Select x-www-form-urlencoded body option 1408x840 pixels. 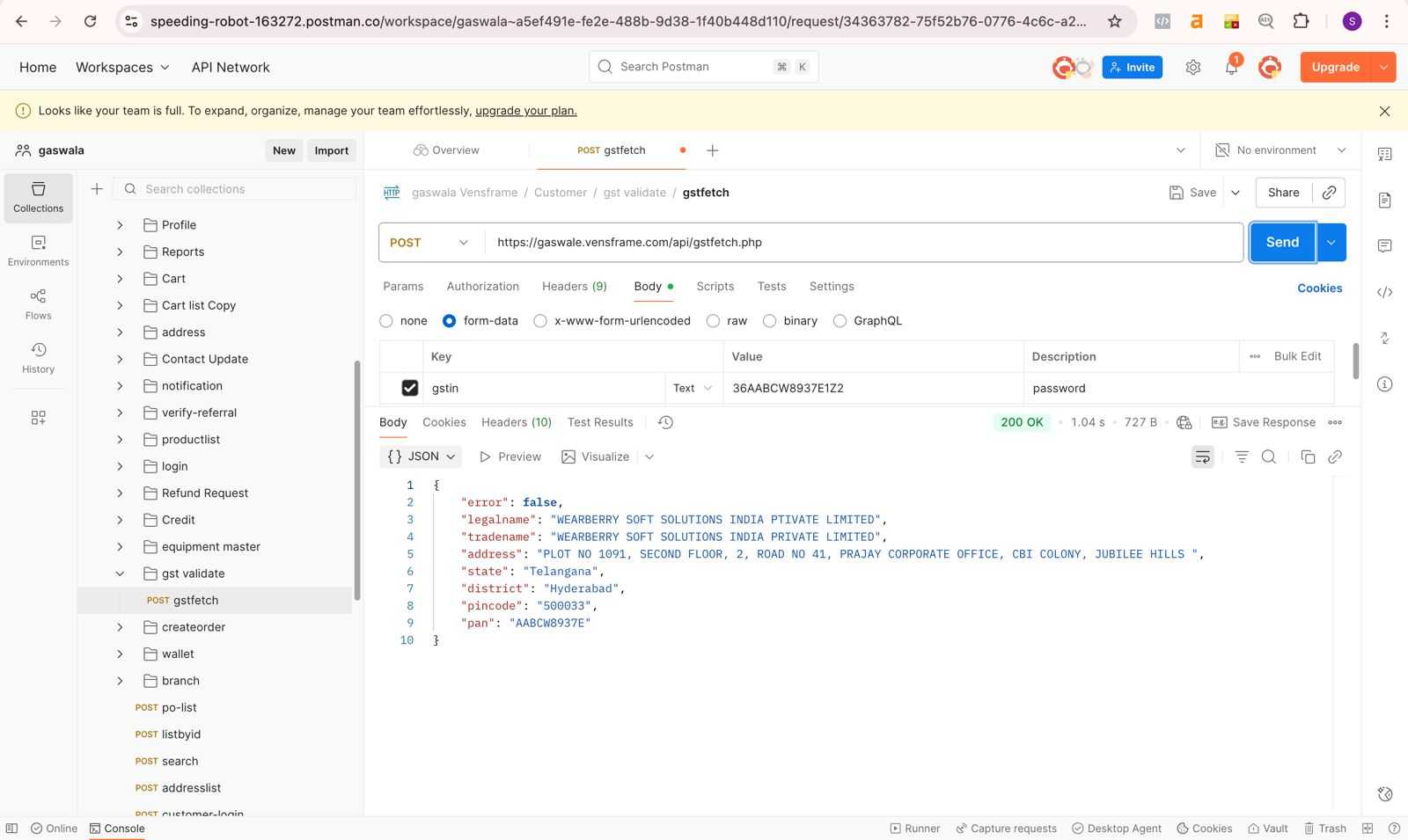[x=541, y=321]
